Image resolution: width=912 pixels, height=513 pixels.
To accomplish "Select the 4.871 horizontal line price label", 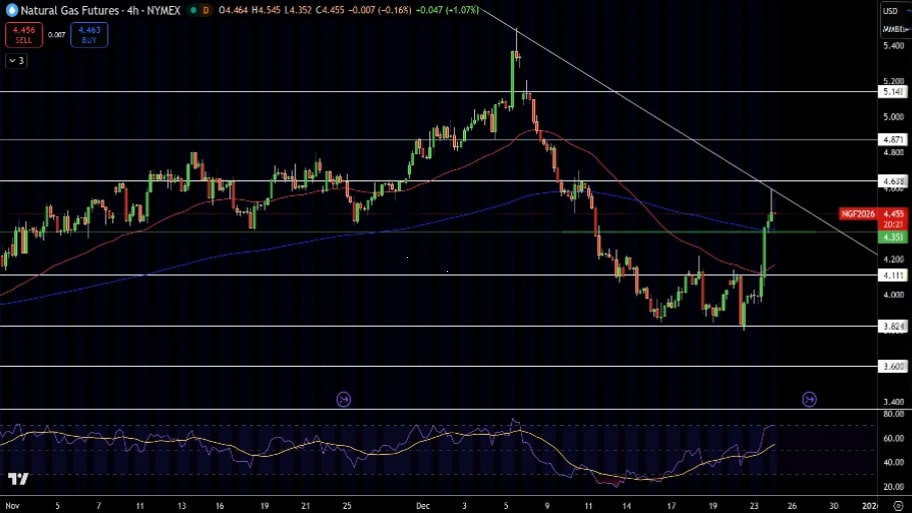I will 892,139.
